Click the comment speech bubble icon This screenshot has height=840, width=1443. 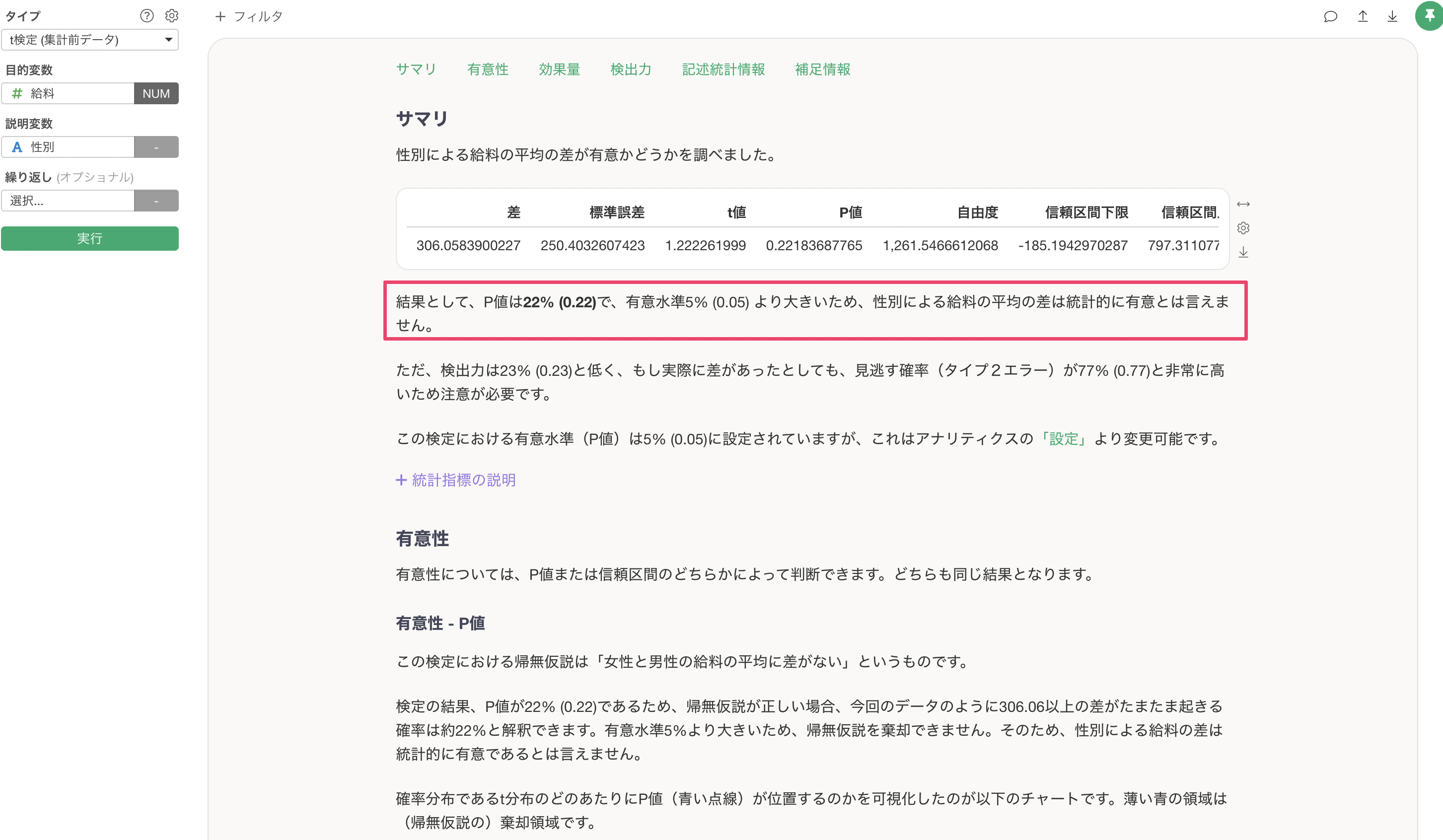tap(1330, 16)
